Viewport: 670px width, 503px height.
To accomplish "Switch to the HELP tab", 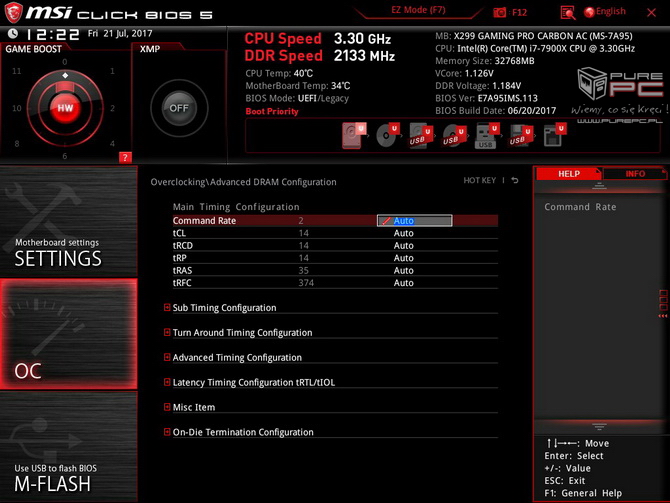I will tap(568, 174).
